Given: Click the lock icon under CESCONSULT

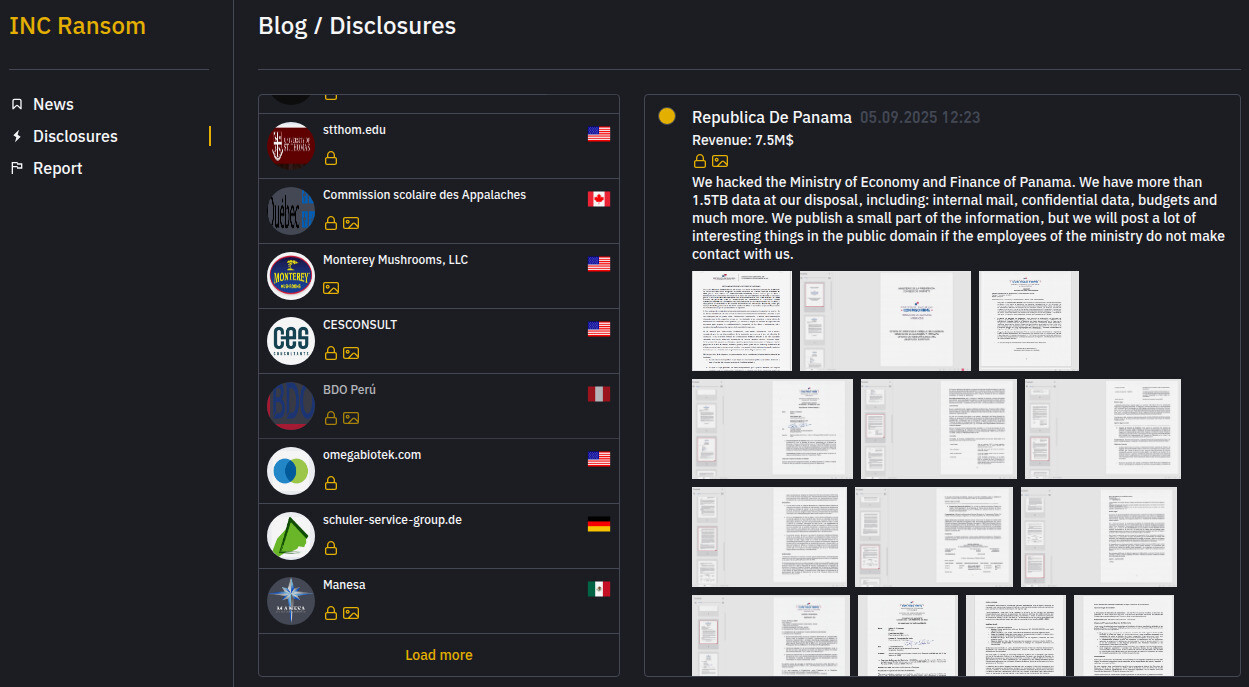Looking at the screenshot, I should coord(330,353).
